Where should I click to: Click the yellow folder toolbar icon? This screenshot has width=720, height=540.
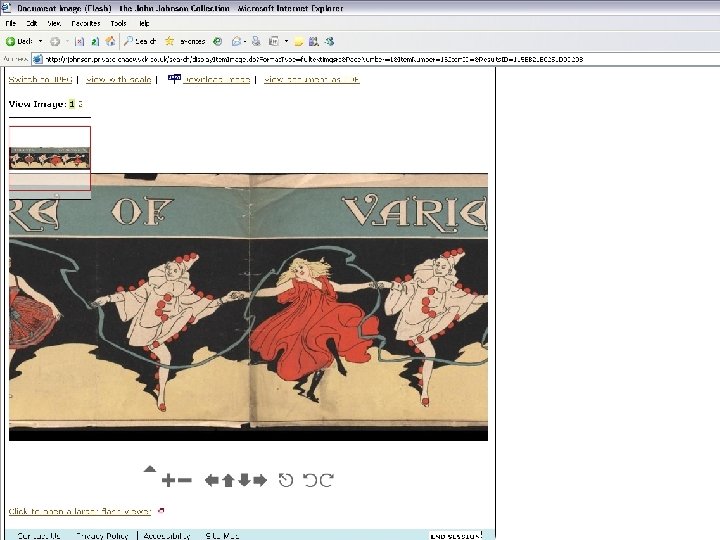[298, 42]
